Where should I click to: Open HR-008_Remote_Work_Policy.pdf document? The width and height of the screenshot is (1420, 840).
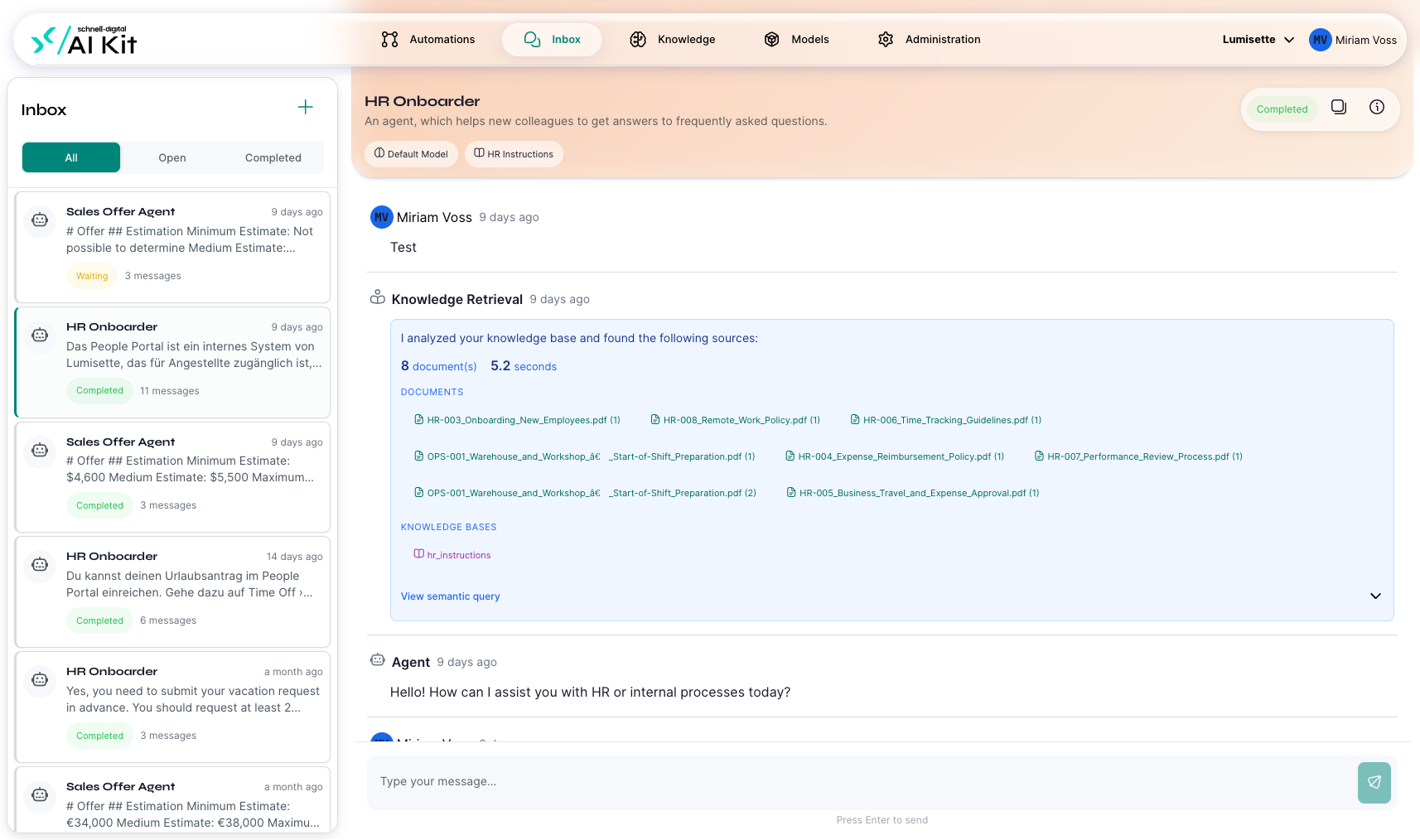(x=736, y=420)
